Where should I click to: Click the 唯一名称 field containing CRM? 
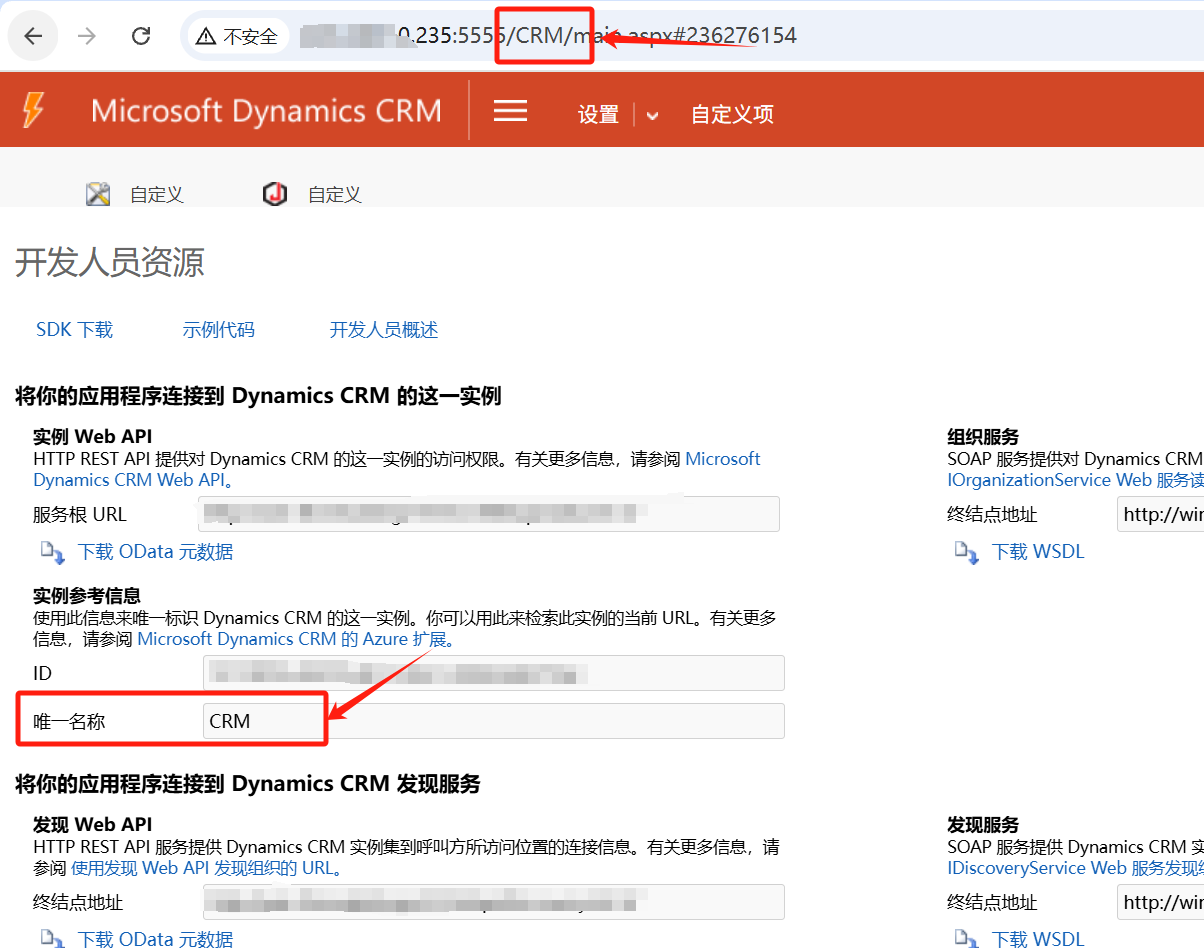[x=494, y=721]
